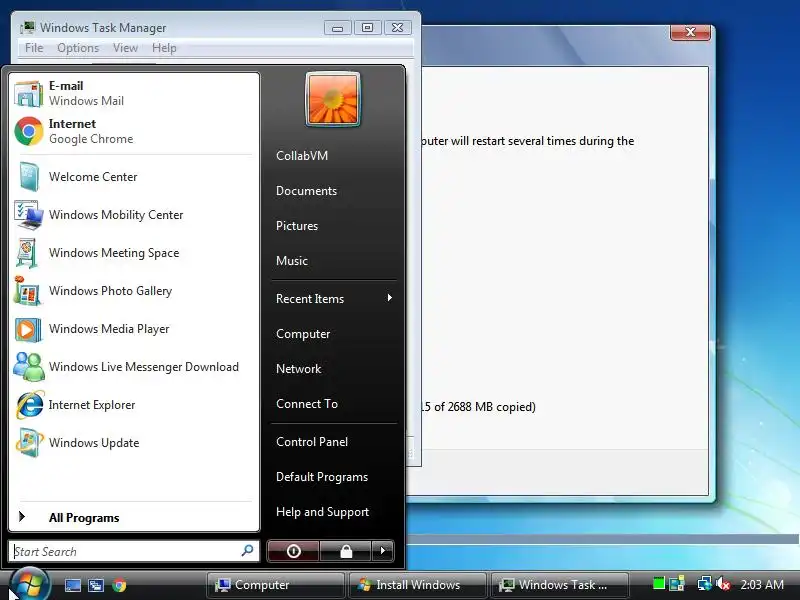The image size is (800, 600).
Task: Click the Windows Sidebar tray icon
Action: 677,583
